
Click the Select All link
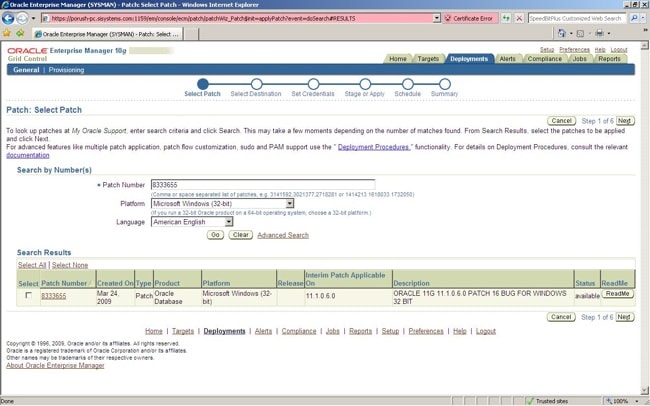32,265
